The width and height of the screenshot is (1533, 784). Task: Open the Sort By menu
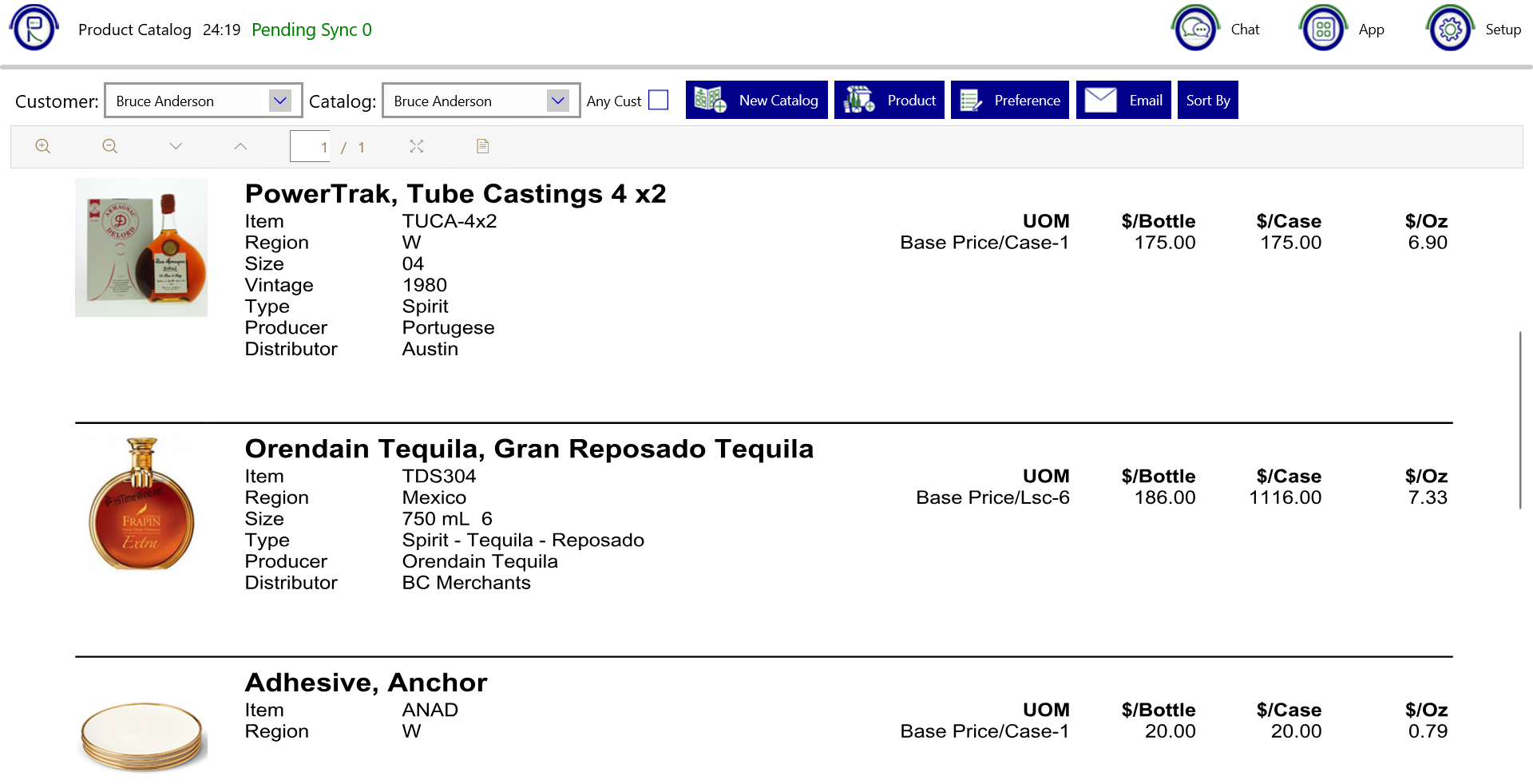pos(1207,100)
